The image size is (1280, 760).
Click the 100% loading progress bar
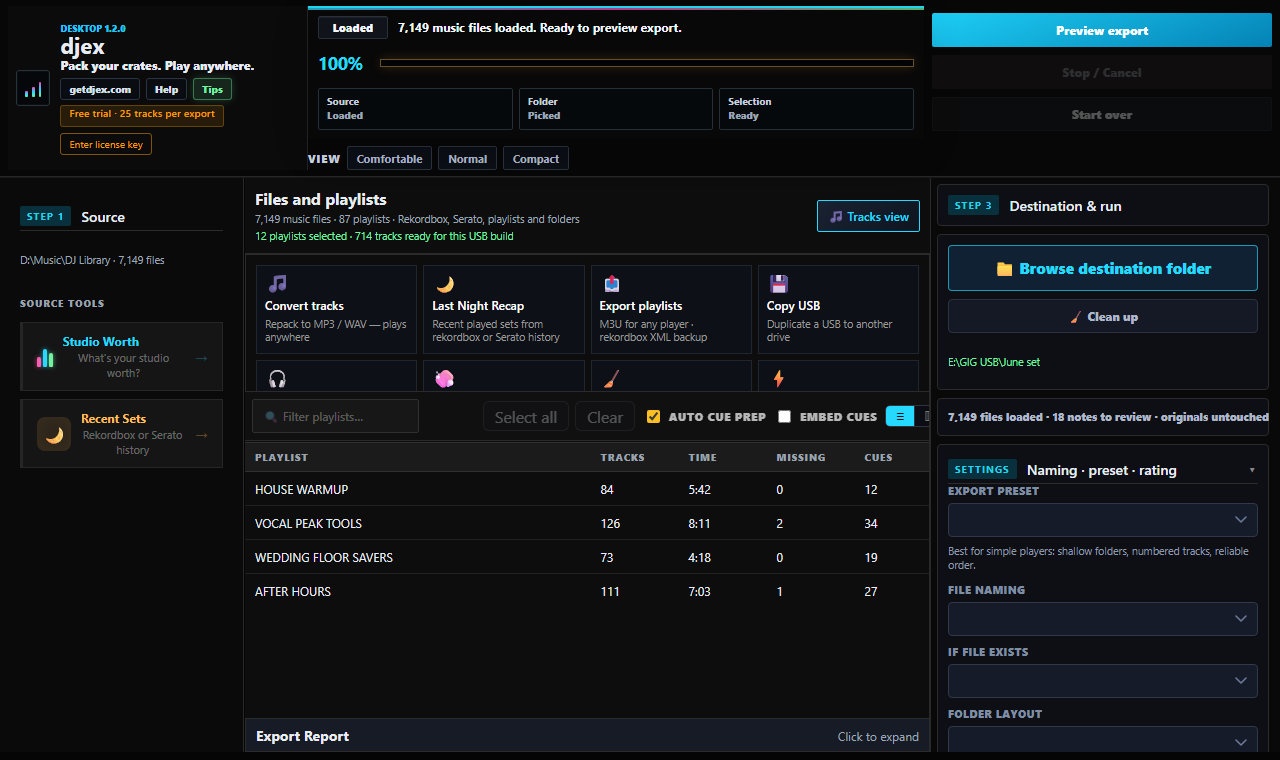[647, 63]
